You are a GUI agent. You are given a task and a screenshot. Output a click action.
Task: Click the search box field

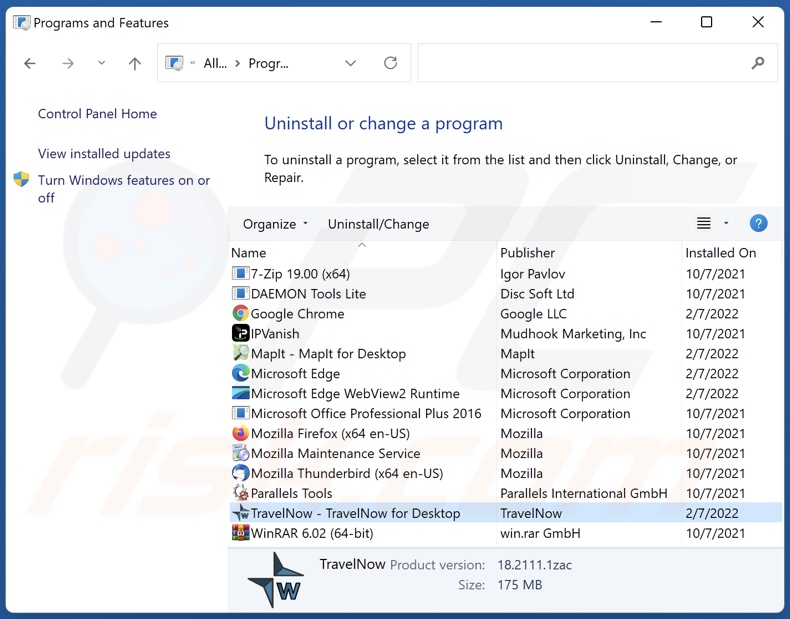(x=598, y=63)
